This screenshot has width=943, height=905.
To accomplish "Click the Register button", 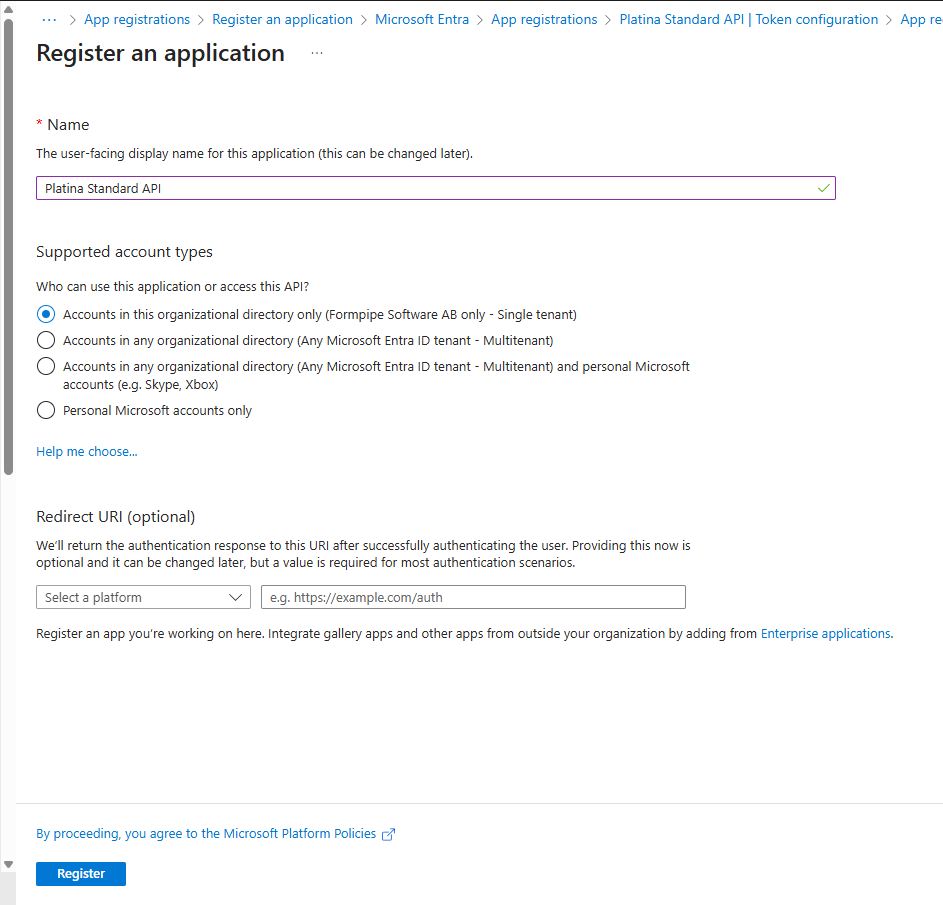I will pos(80,873).
